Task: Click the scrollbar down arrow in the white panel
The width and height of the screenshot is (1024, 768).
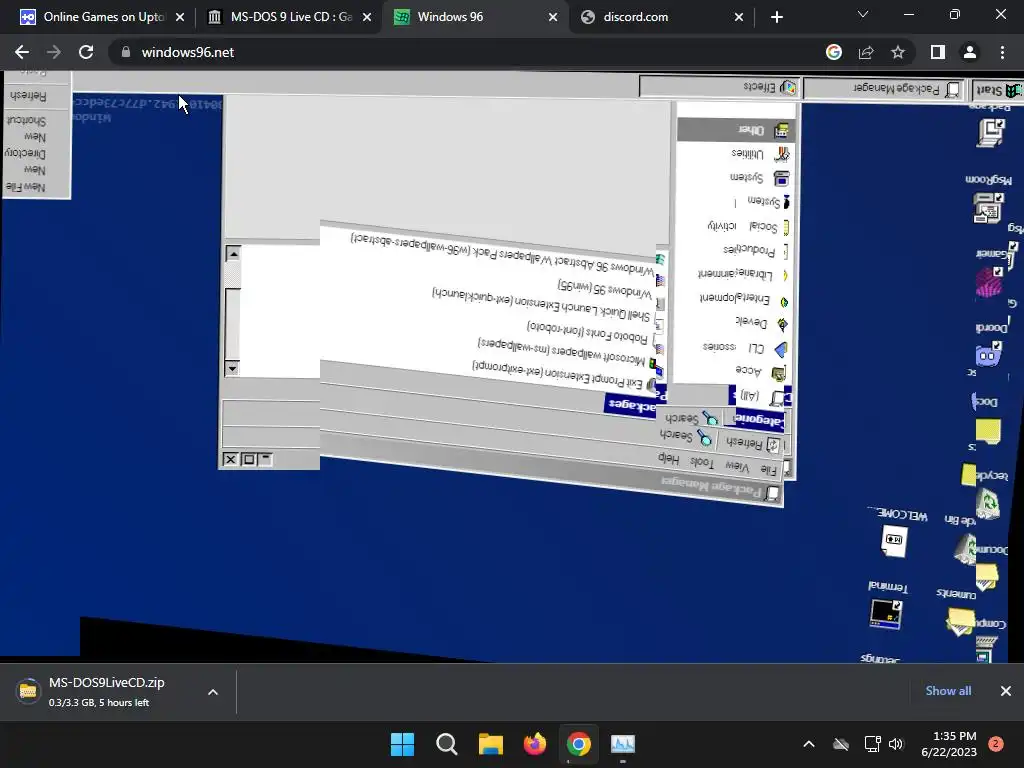Action: 232,368
